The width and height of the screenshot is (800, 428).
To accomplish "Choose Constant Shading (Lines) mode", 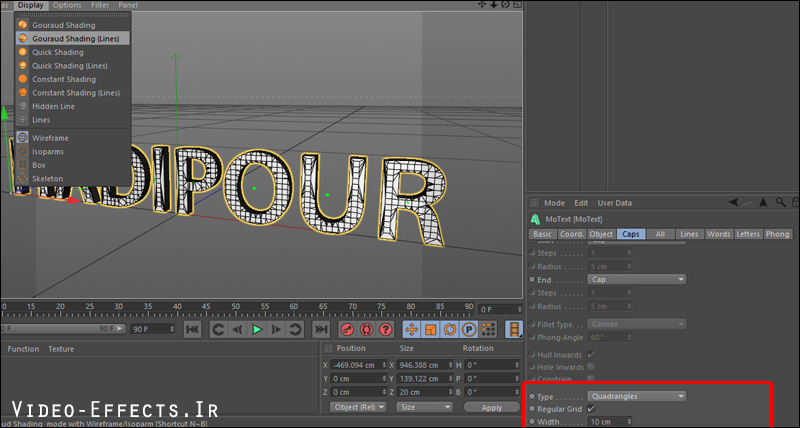I will 72,93.
